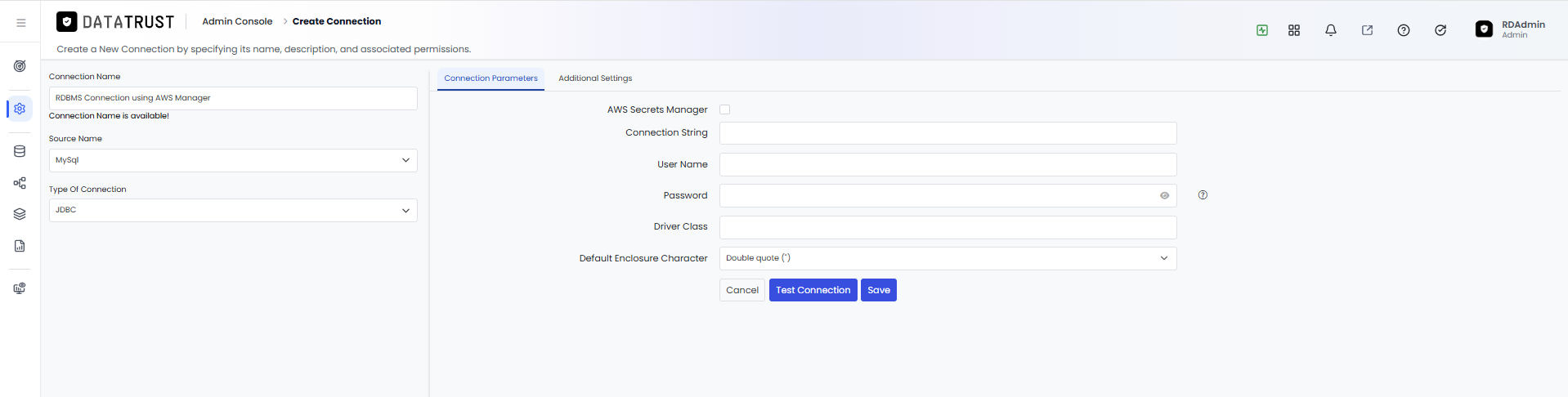Screen dimensions: 1568x397
Task: Click the Test Connection button
Action: (x=813, y=290)
